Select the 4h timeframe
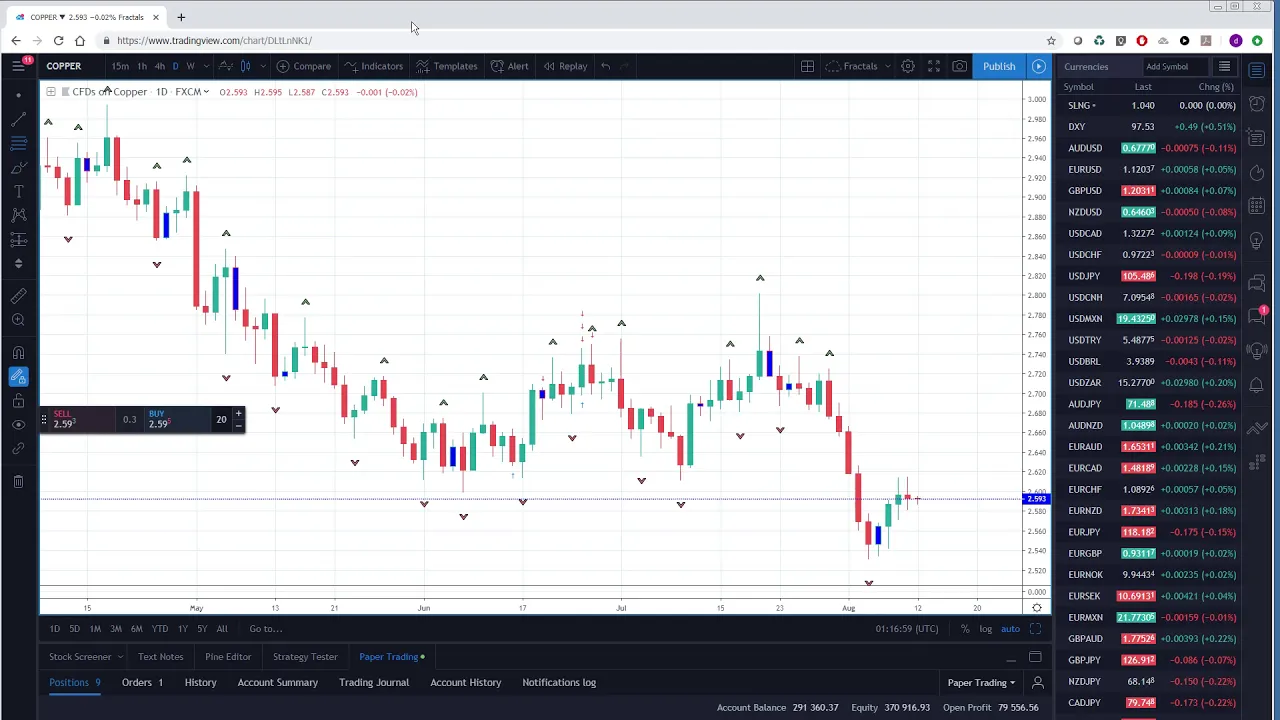Image resolution: width=1280 pixels, height=720 pixels. point(159,66)
